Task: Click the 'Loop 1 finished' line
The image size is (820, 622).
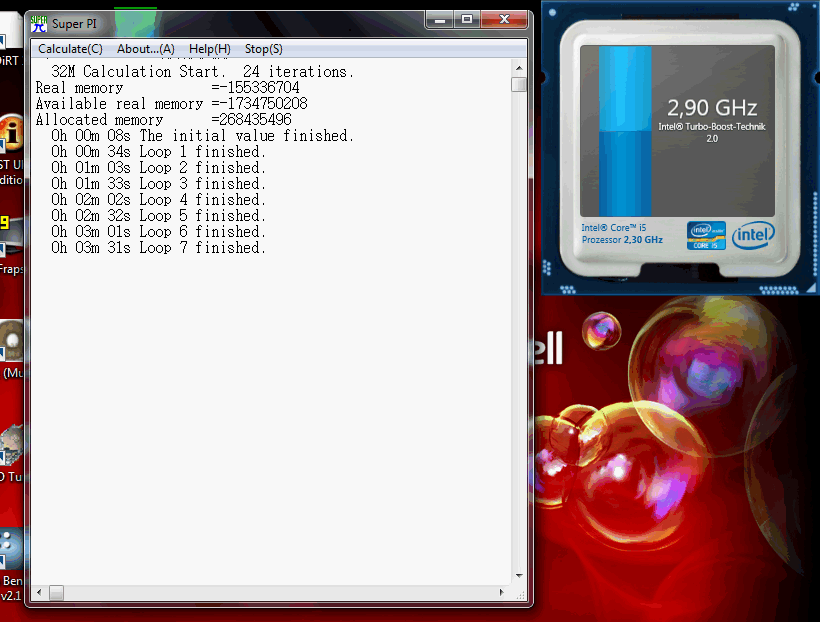Action: tap(158, 152)
